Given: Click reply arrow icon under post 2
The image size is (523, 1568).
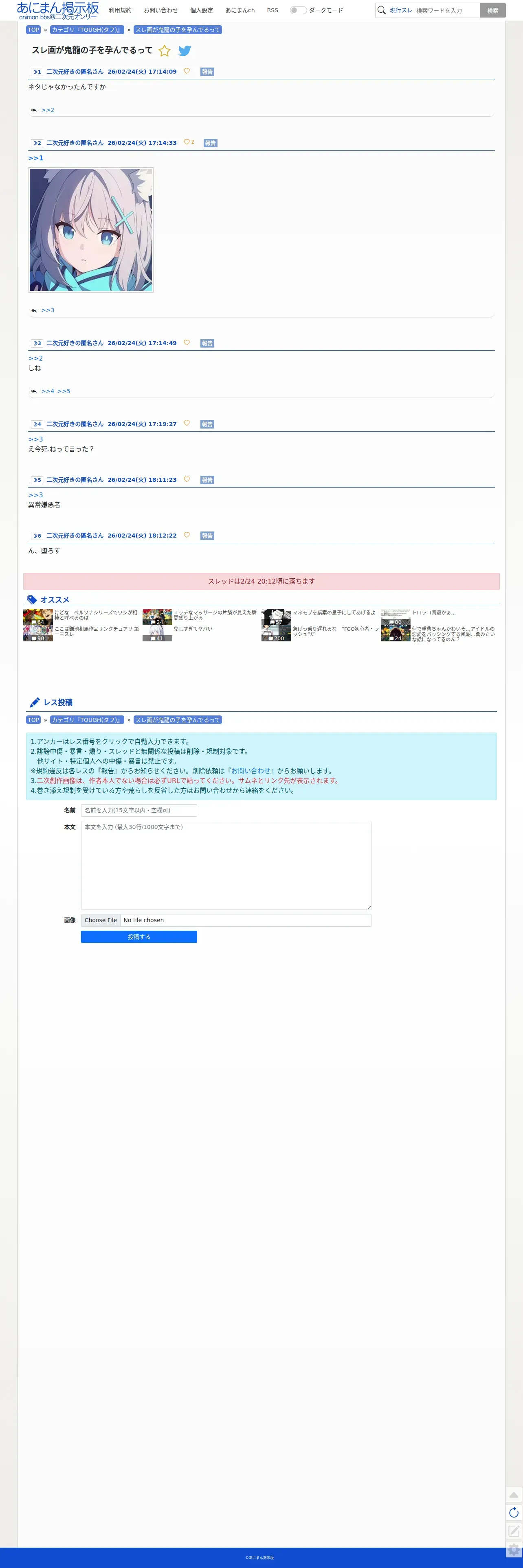Looking at the screenshot, I should click(33, 311).
